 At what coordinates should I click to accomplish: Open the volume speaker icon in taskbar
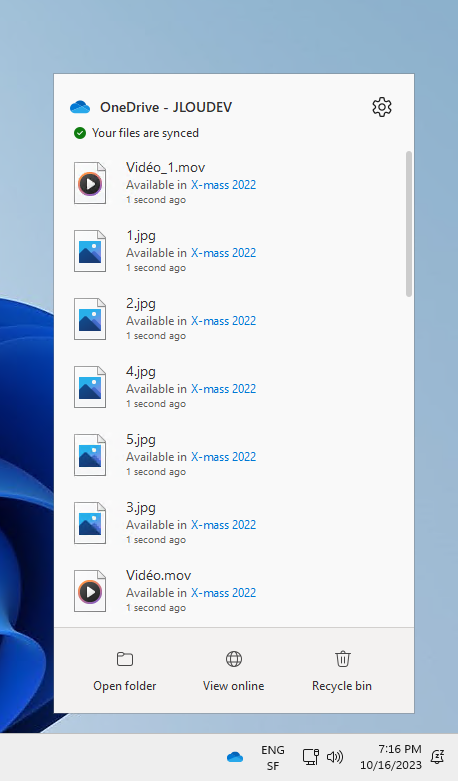click(335, 757)
